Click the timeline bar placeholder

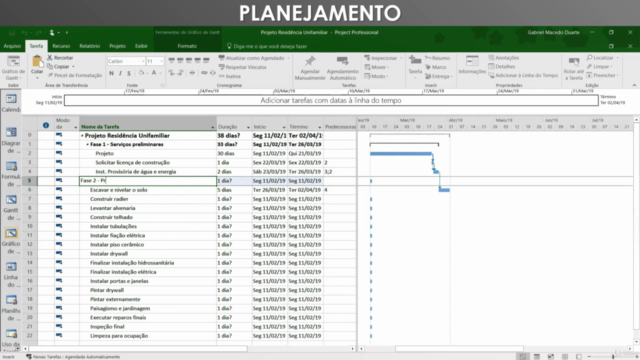coord(331,100)
